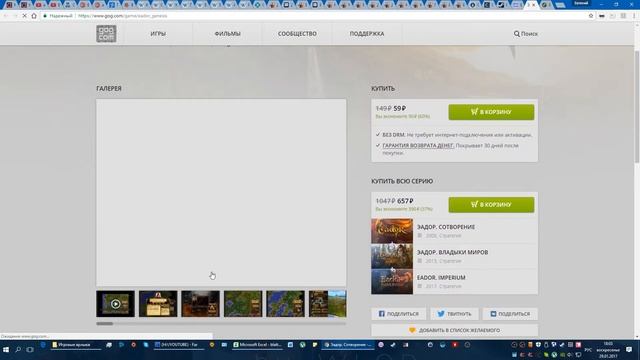Viewport: 640px width, 360px height.
Task: Click the browser home button
Action: 34,16
